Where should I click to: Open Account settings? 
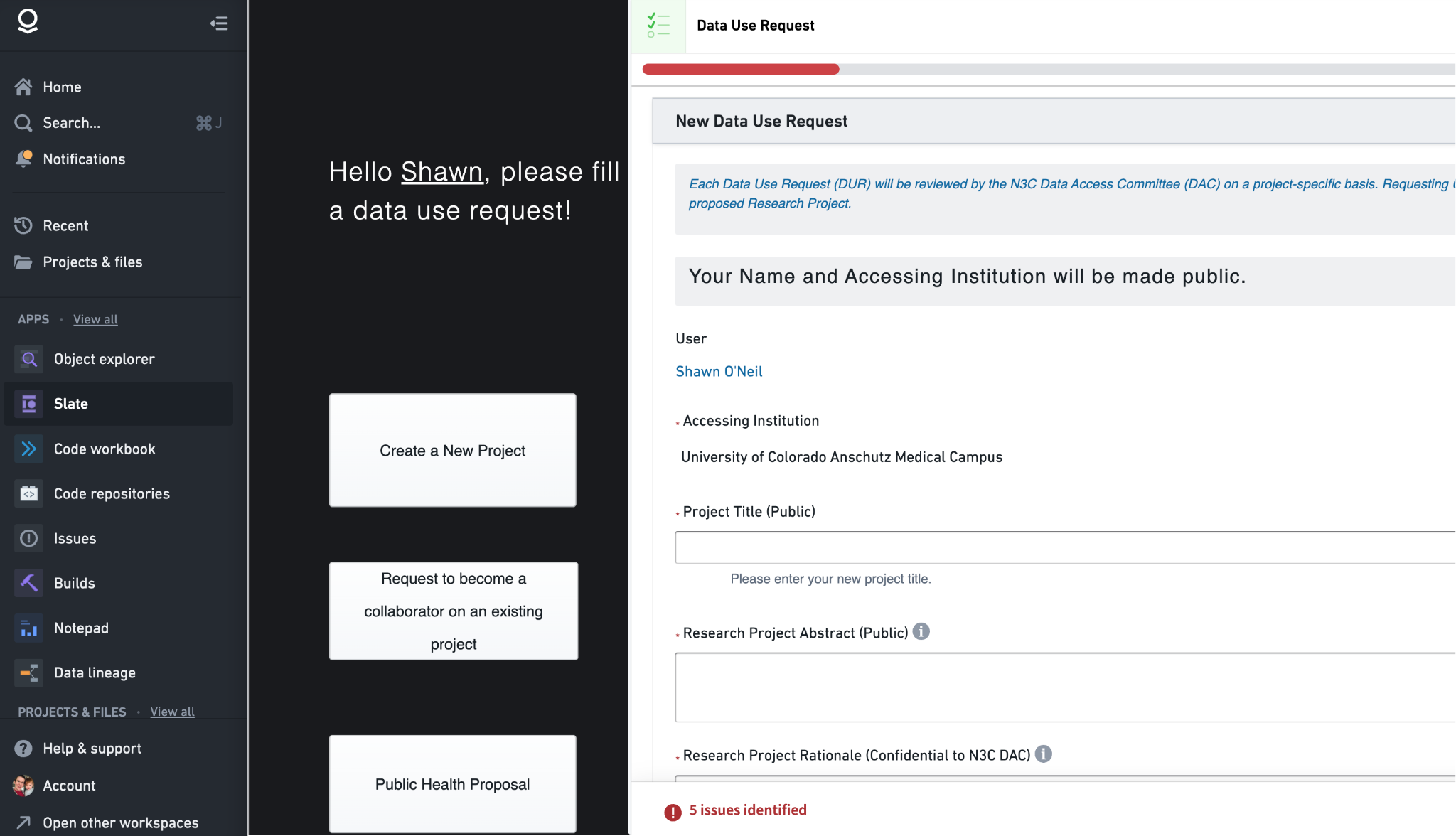pos(69,786)
